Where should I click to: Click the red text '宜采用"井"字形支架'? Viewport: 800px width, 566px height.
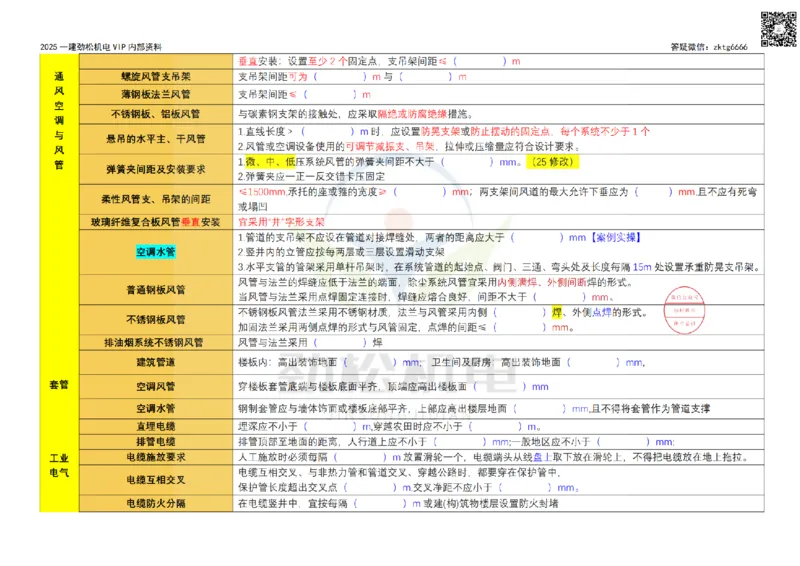coord(282,222)
